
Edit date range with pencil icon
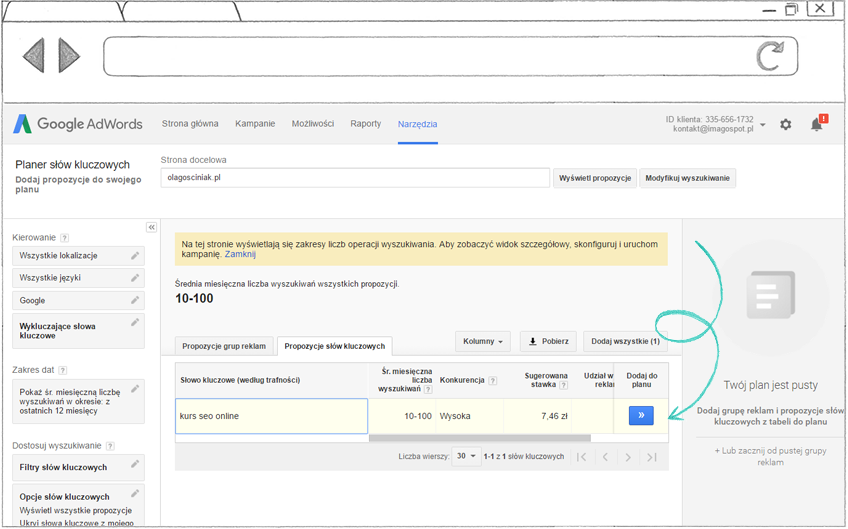click(135, 388)
